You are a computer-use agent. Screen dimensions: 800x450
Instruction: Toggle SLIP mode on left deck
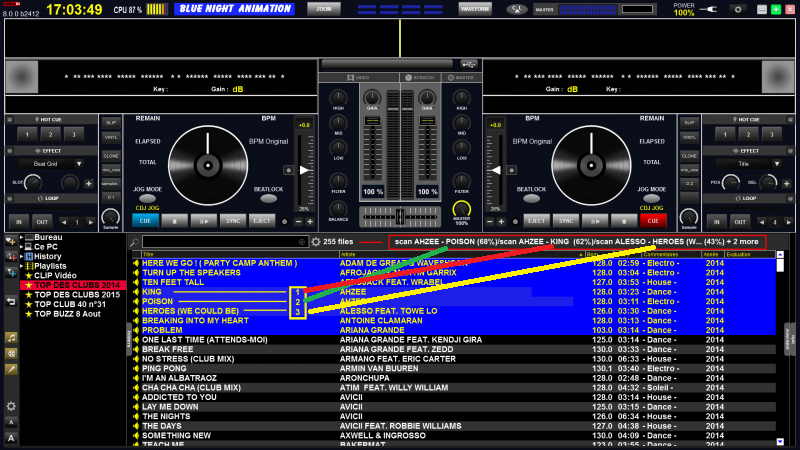[111, 123]
